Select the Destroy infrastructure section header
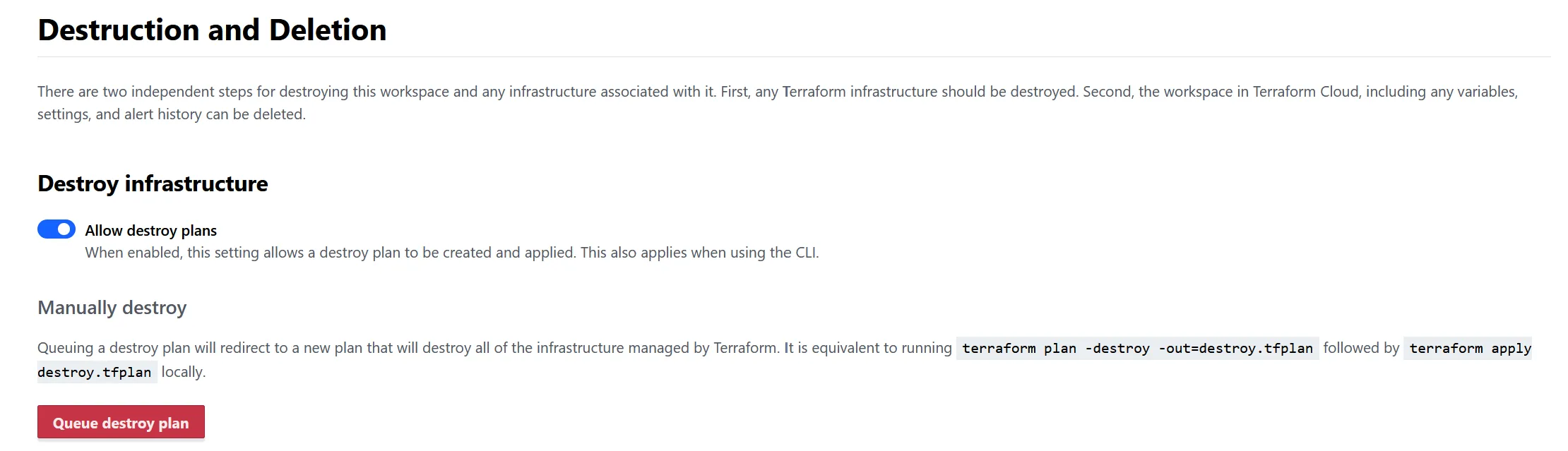This screenshot has height=451, width=1568. coord(153,183)
